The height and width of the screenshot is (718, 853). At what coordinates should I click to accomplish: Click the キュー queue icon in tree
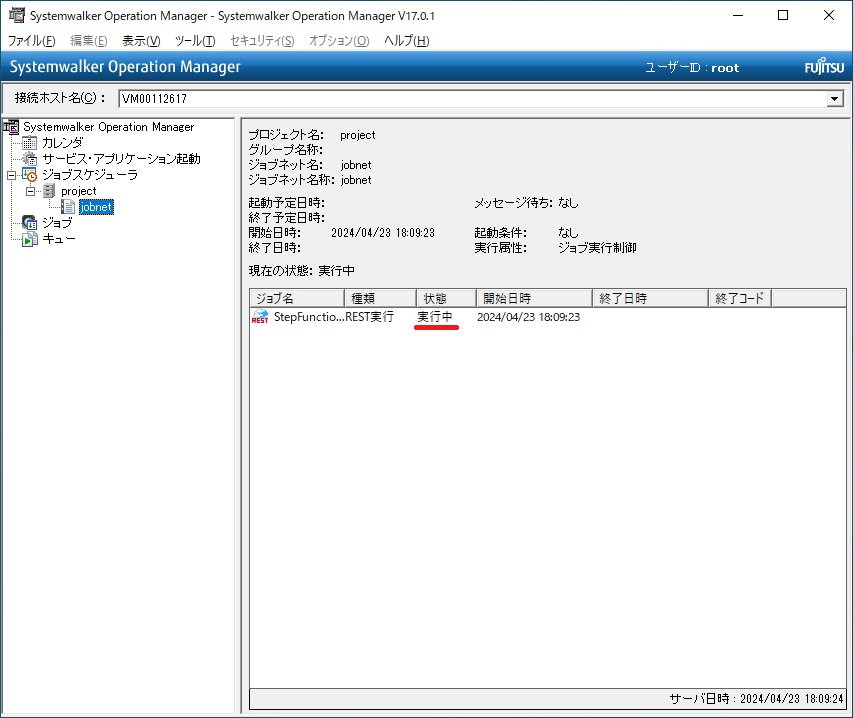pos(30,239)
